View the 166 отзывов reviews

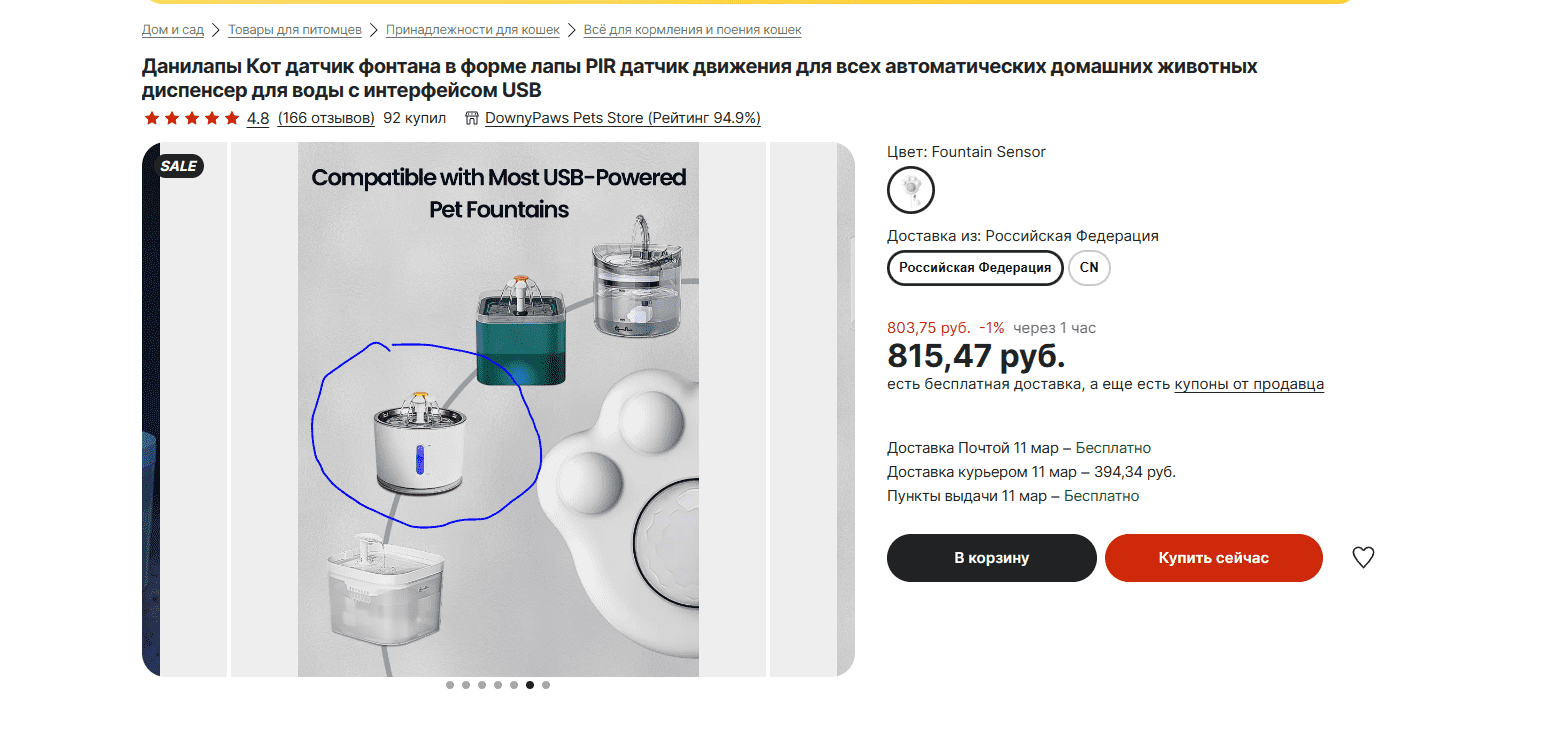(x=326, y=118)
